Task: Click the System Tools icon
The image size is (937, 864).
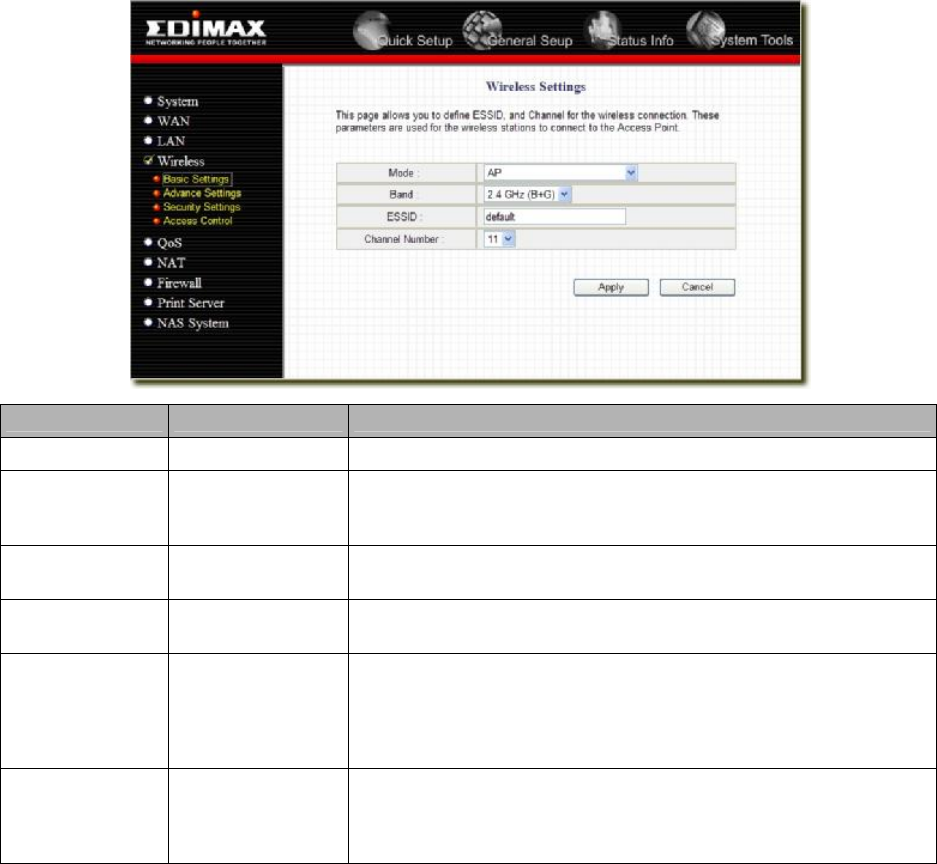Action: pos(705,29)
